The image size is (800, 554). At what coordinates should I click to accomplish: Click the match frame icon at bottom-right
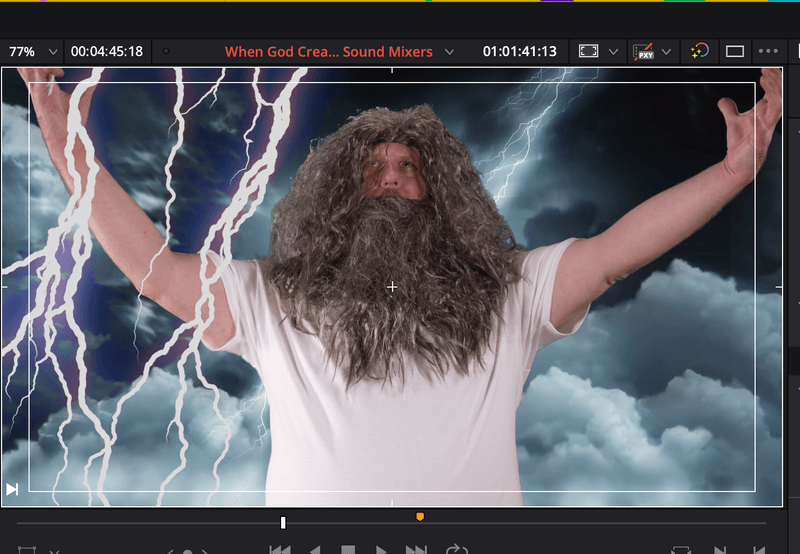point(681,550)
